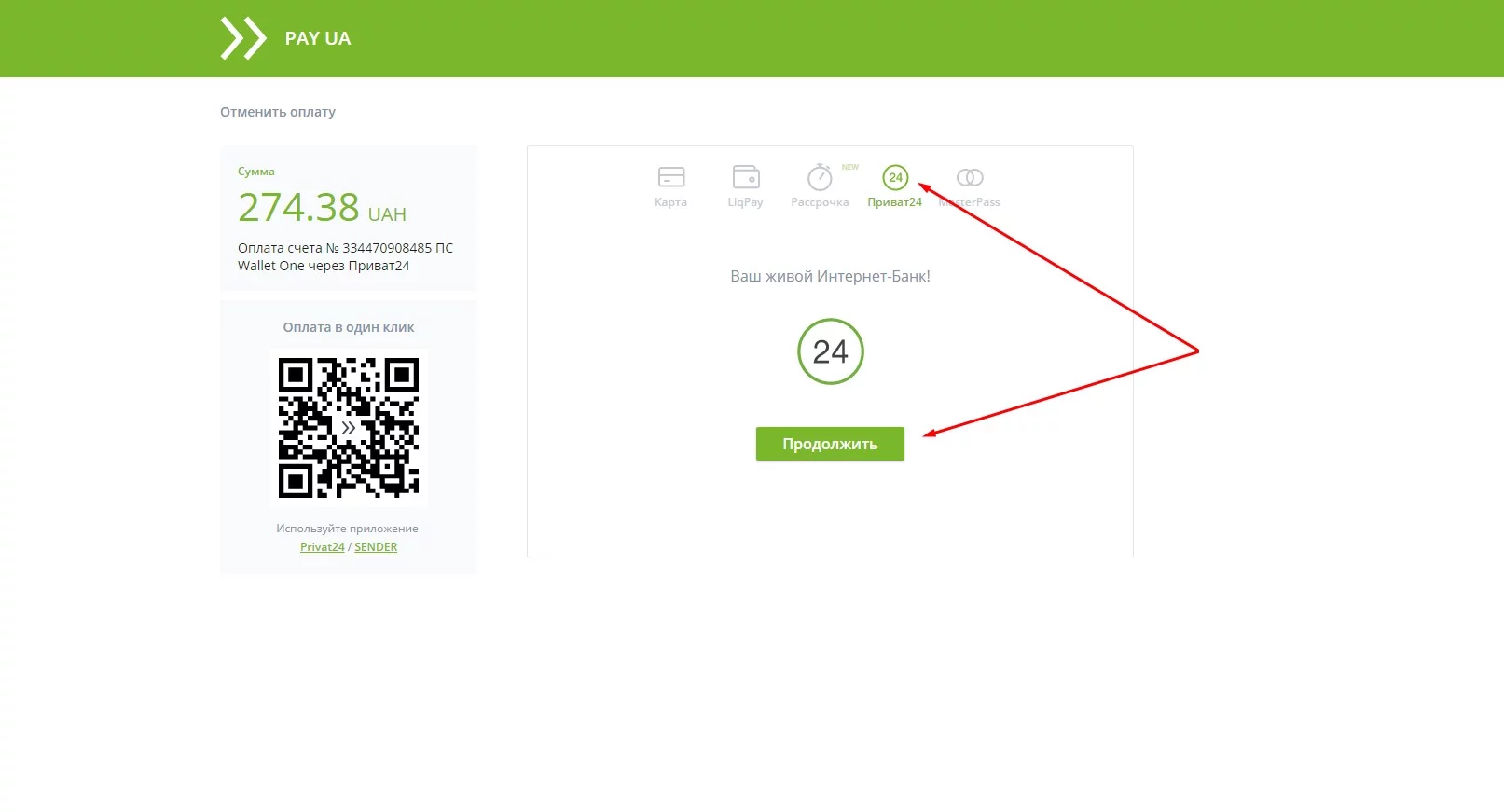The width and height of the screenshot is (1504, 812).
Task: Click the Рассрочка tab label
Action: click(x=820, y=202)
